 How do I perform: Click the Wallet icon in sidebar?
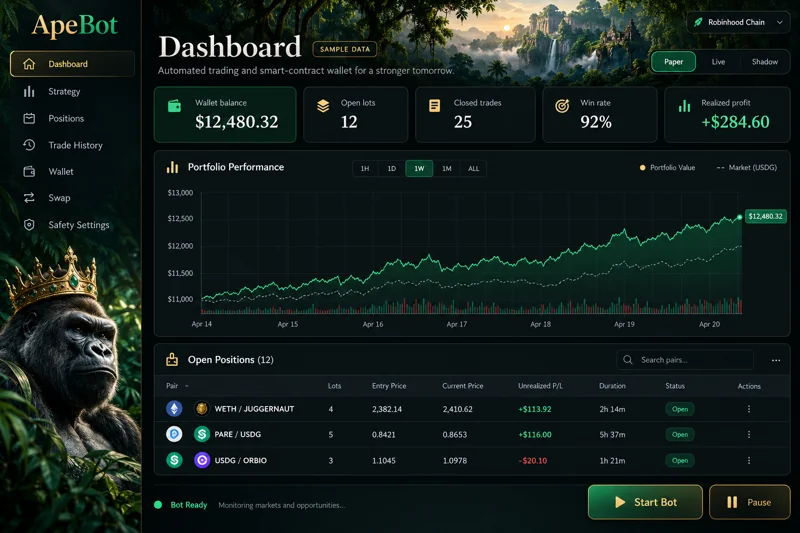point(29,171)
